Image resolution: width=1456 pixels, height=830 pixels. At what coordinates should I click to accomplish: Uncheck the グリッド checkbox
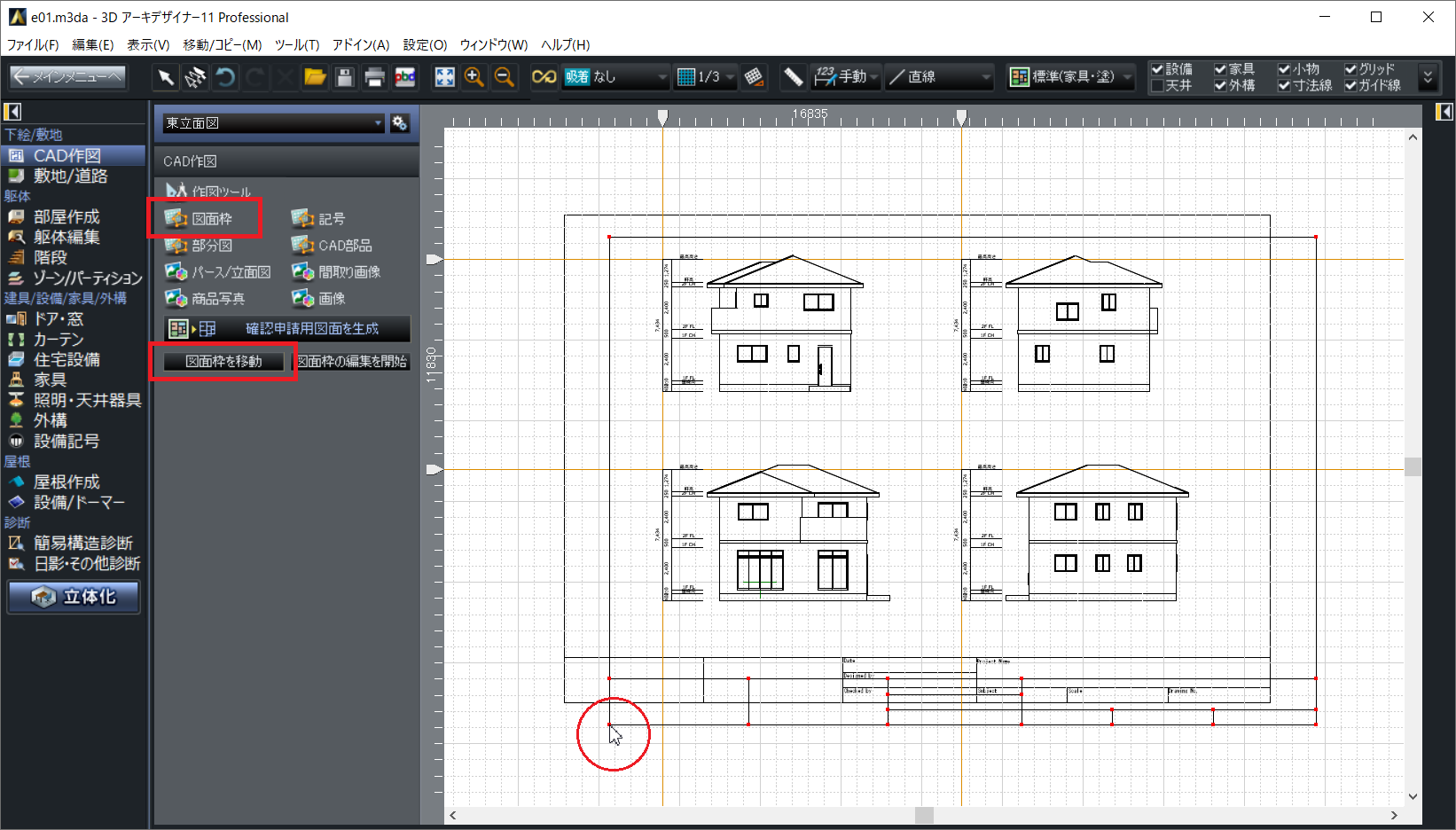point(1350,69)
